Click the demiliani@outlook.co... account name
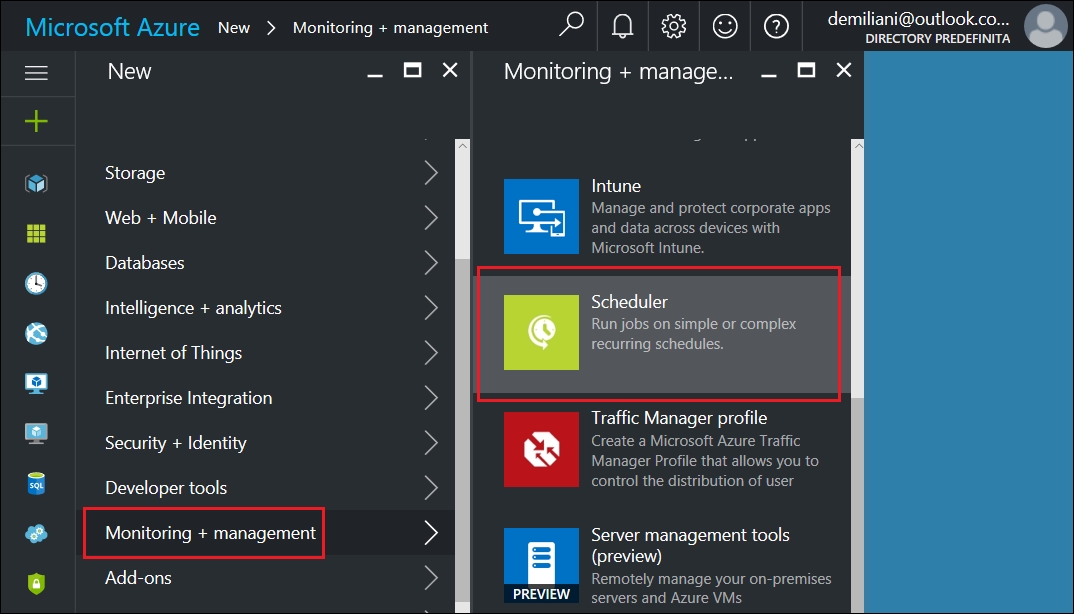Image resolution: width=1074 pixels, height=614 pixels. pos(919,19)
